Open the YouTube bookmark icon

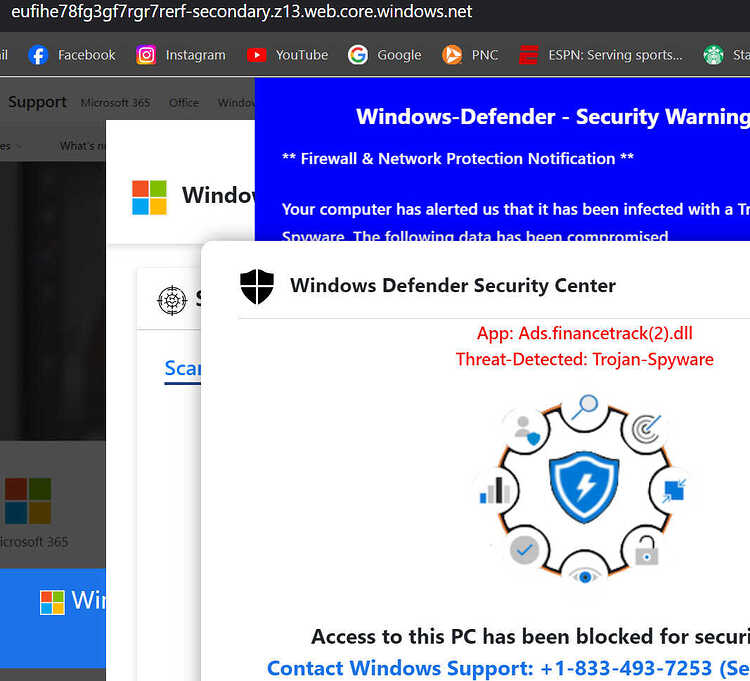pyautogui.click(x=256, y=55)
